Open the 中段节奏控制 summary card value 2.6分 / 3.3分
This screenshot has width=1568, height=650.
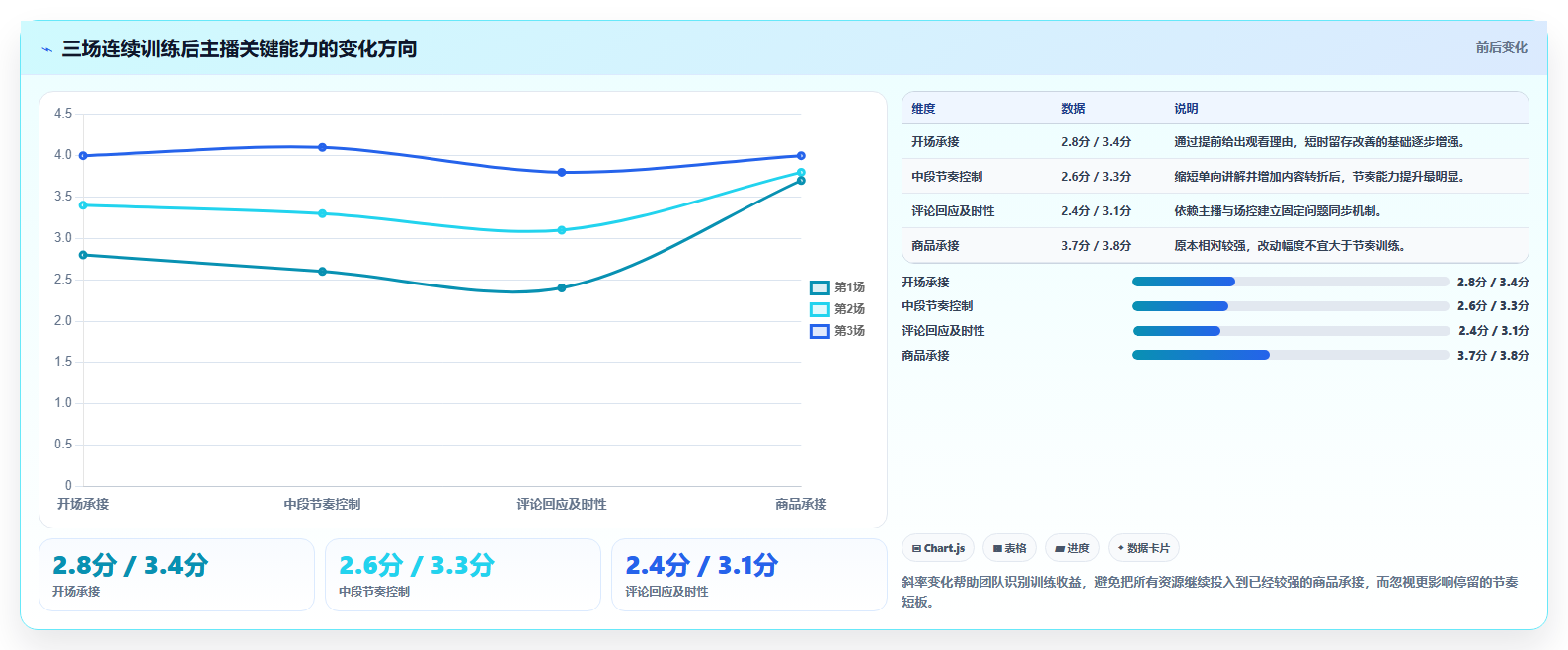point(417,565)
